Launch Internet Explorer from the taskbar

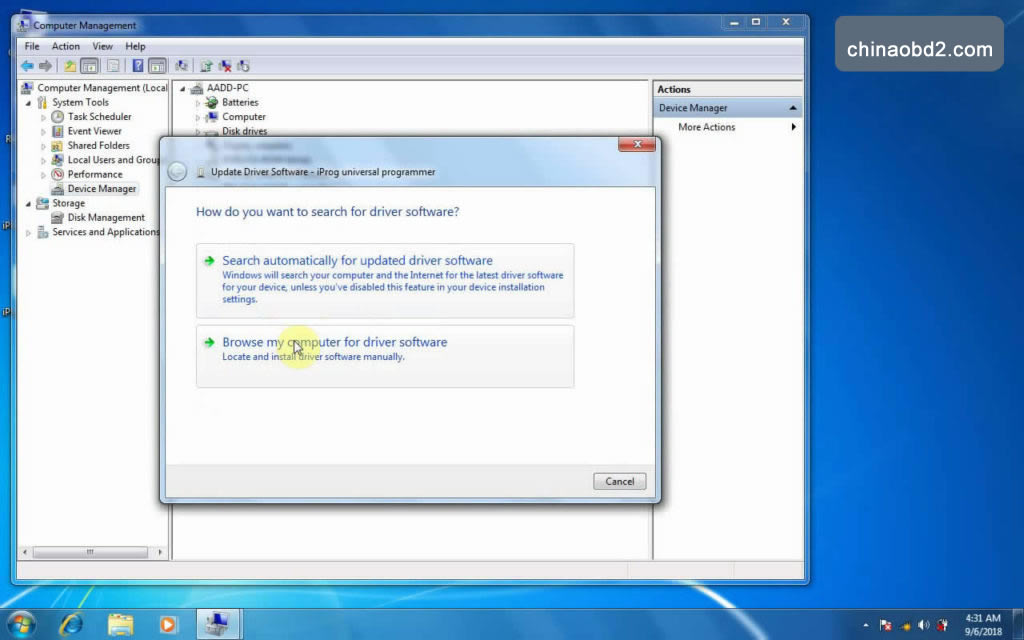[x=71, y=625]
